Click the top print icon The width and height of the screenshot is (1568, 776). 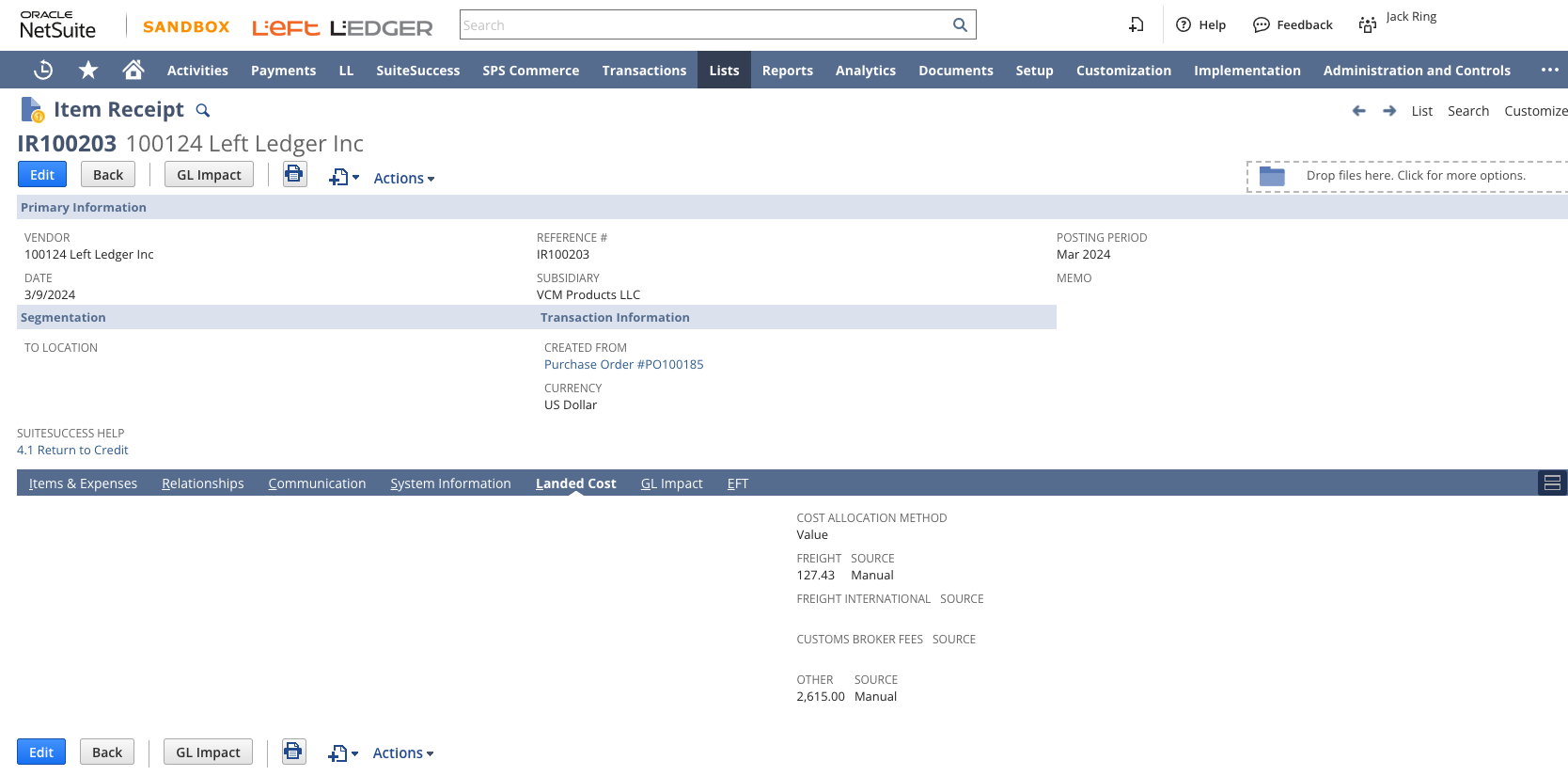pyautogui.click(x=295, y=174)
